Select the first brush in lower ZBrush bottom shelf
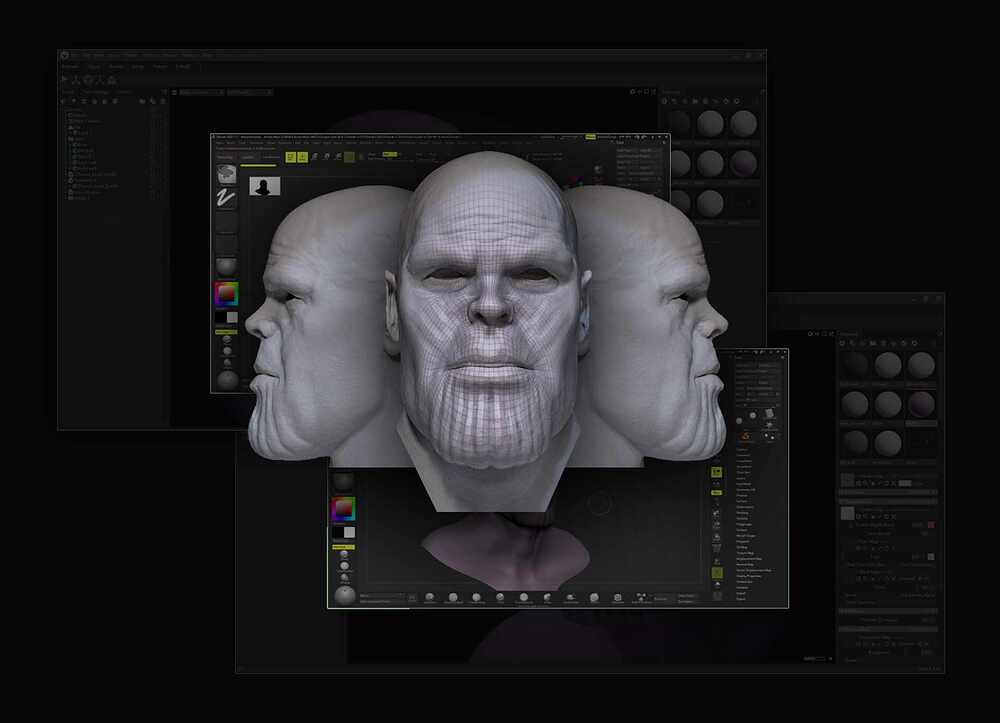The image size is (1000, 723). coord(429,597)
